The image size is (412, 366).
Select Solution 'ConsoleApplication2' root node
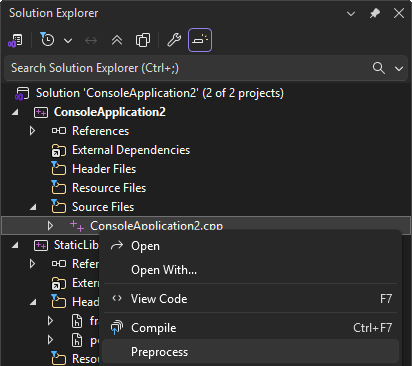pos(160,93)
